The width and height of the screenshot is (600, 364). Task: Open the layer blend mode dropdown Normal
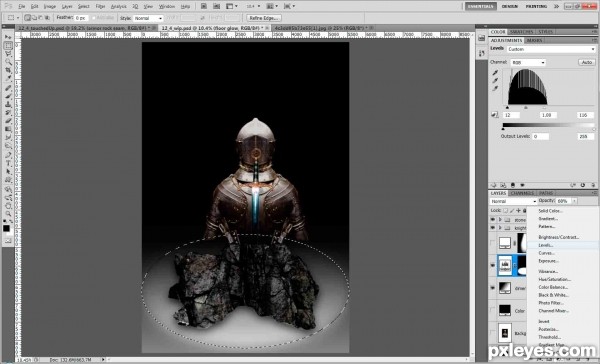513,201
